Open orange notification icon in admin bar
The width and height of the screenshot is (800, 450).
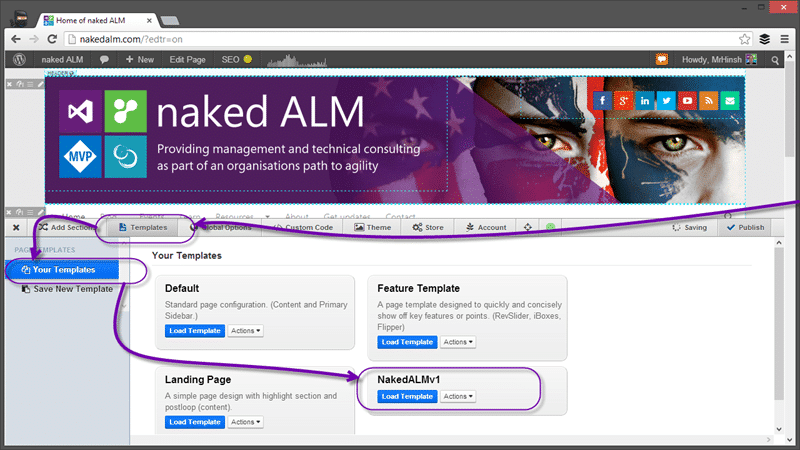pyautogui.click(x=662, y=60)
